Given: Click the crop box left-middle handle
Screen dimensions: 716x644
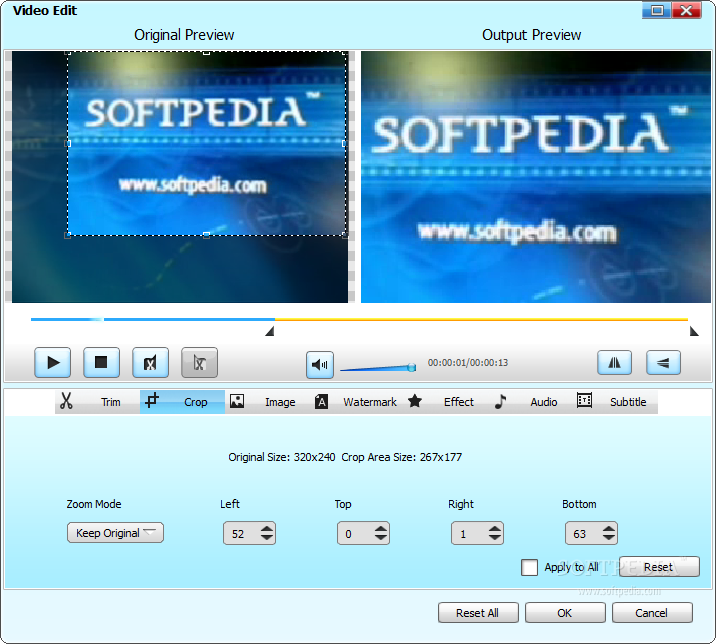Looking at the screenshot, I should (x=68, y=143).
